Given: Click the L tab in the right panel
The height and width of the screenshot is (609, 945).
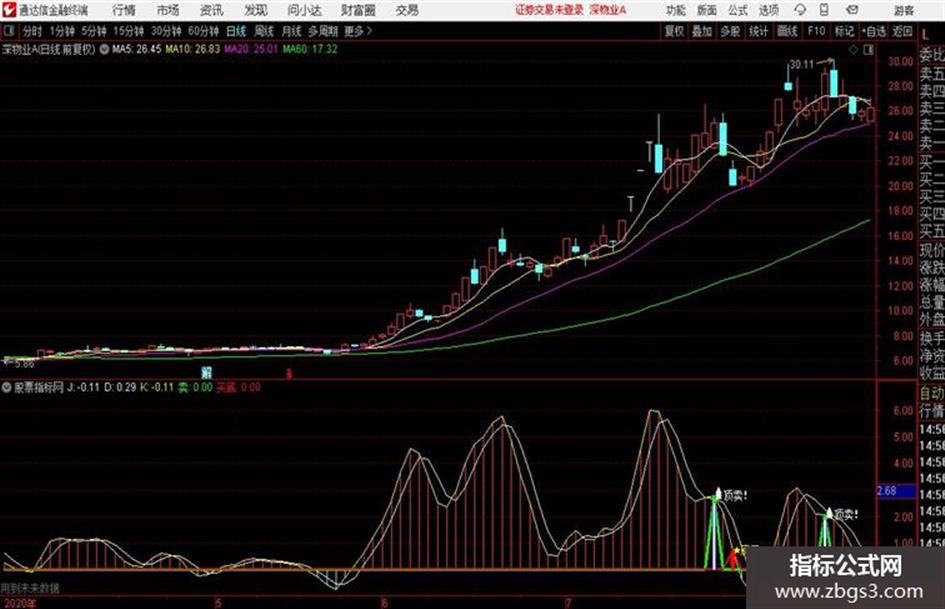Looking at the screenshot, I should [x=925, y=35].
